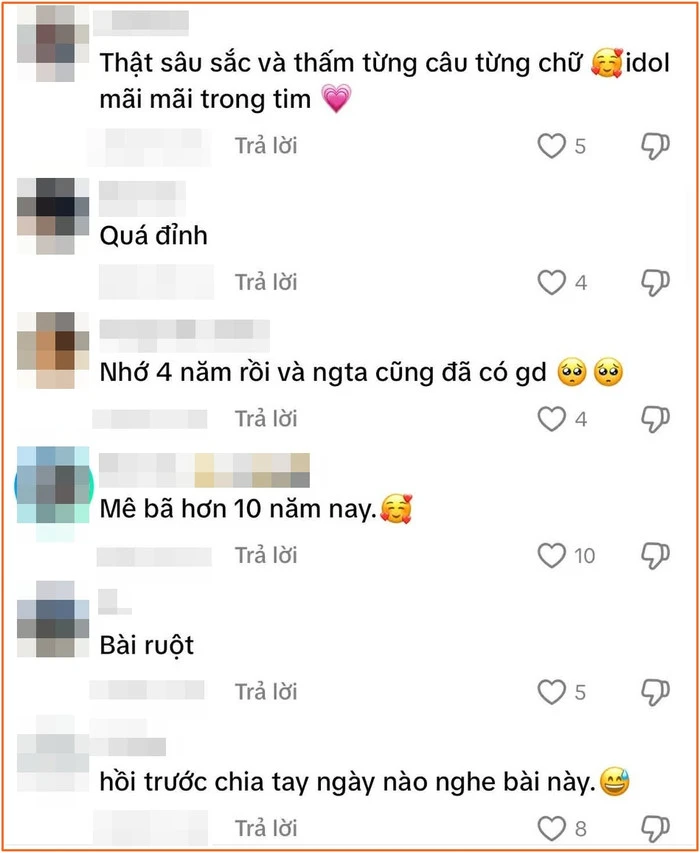The height and width of the screenshot is (853, 700).
Task: Reply to the 'Thật sâu sắc' comment
Action: coord(266,146)
